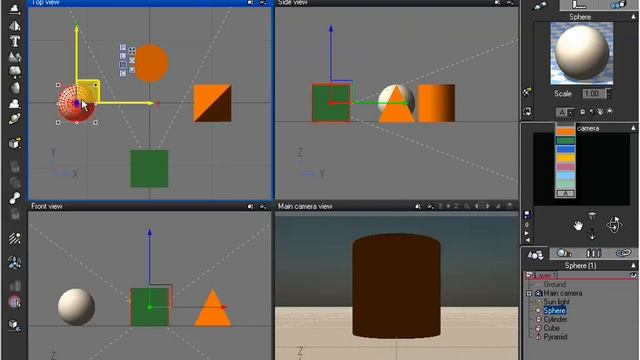640x360 pixels.
Task: Pick the blue color swatch in dropdown
Action: click(x=565, y=149)
